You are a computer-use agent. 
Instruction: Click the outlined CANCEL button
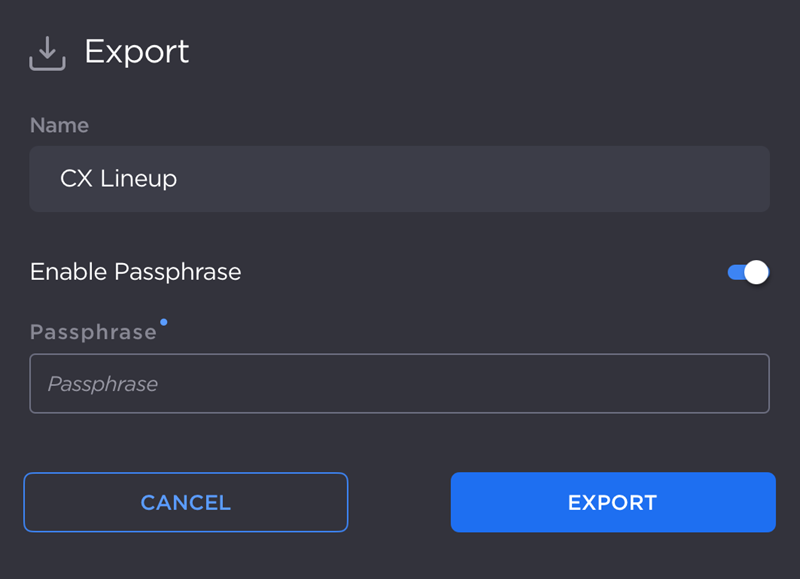pos(185,502)
